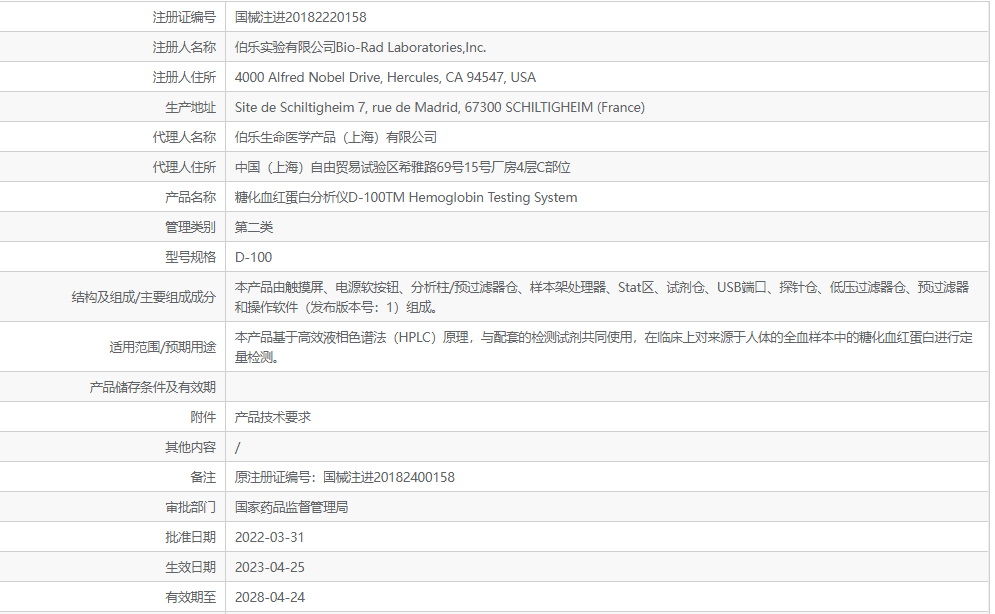Viewport: 995px width, 614px height.
Task: Click the 生产地址 label
Action: pos(190,107)
